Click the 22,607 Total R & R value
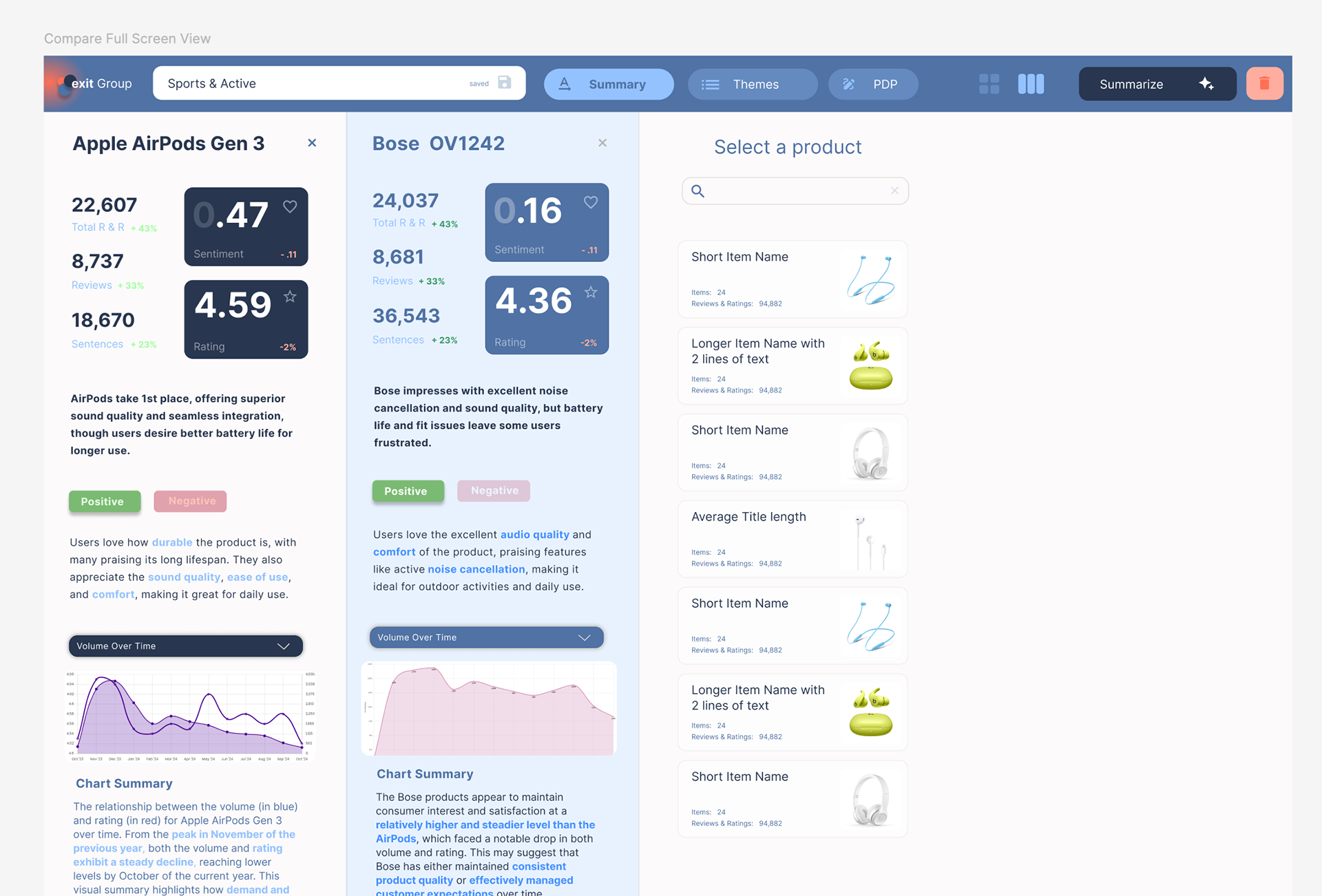 [x=105, y=204]
